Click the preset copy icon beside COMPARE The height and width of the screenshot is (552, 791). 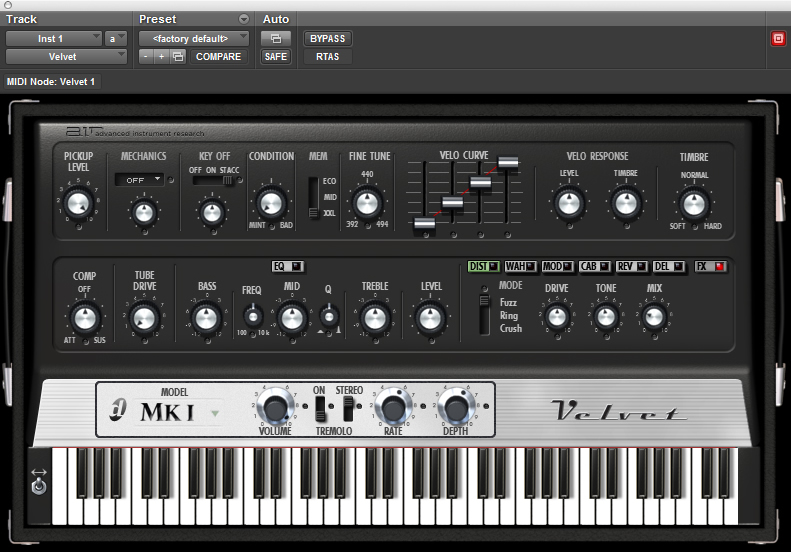[178, 57]
